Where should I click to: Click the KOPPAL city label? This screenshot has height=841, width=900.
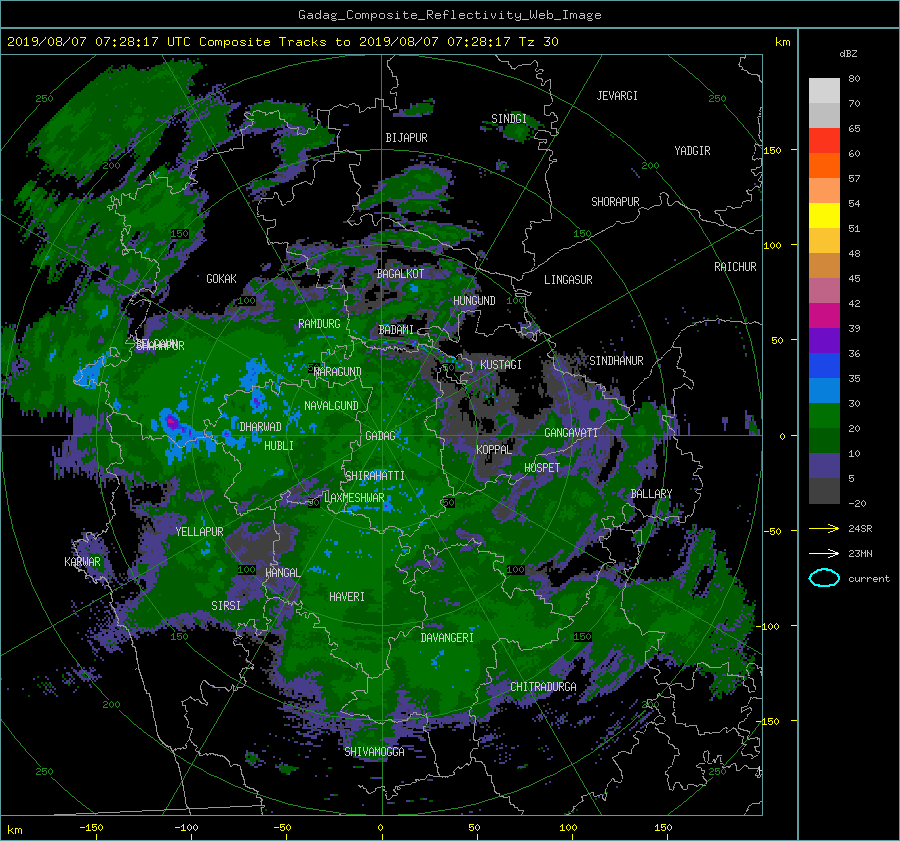(494, 449)
